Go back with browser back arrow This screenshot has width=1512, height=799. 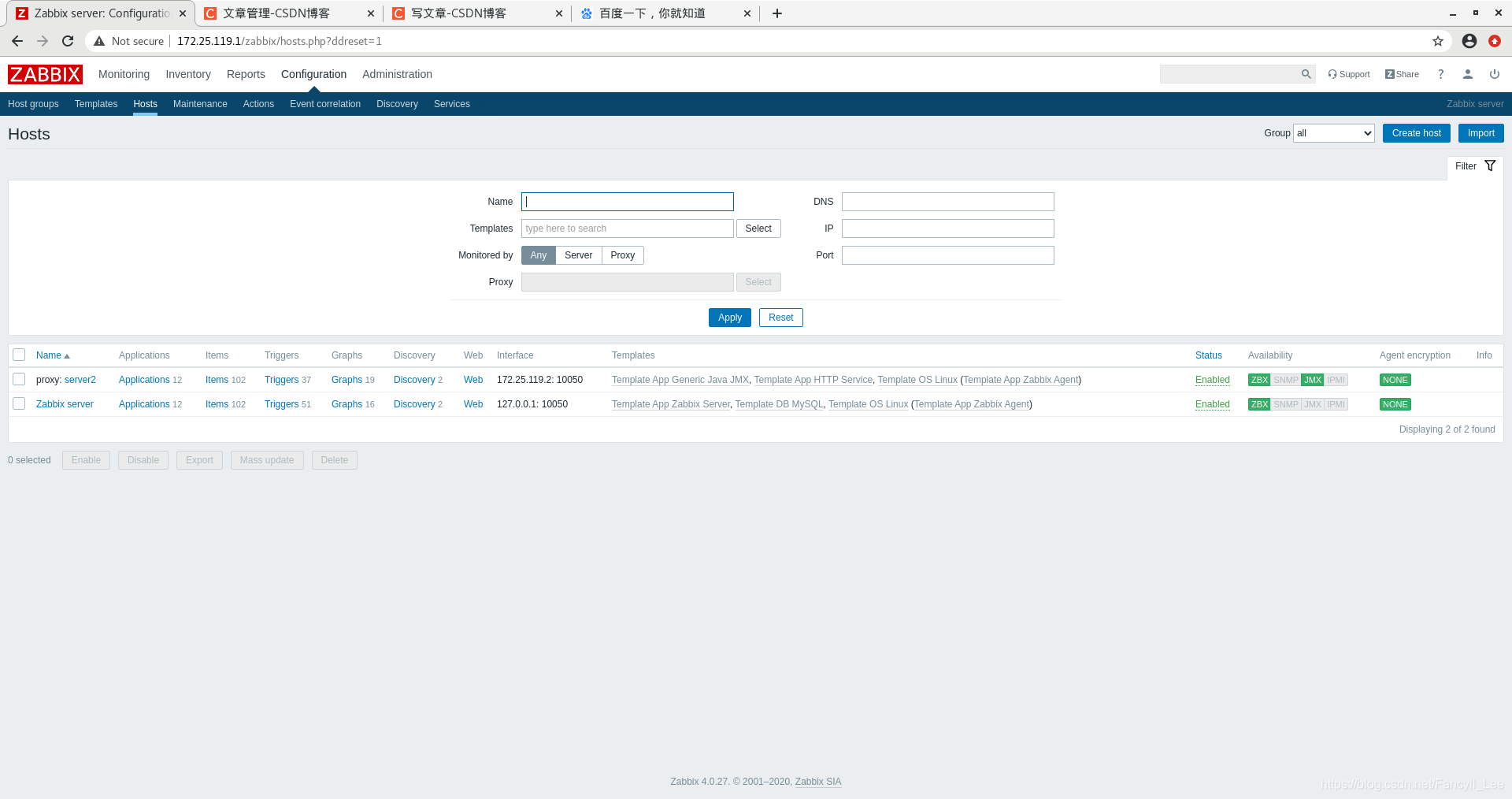coord(17,41)
